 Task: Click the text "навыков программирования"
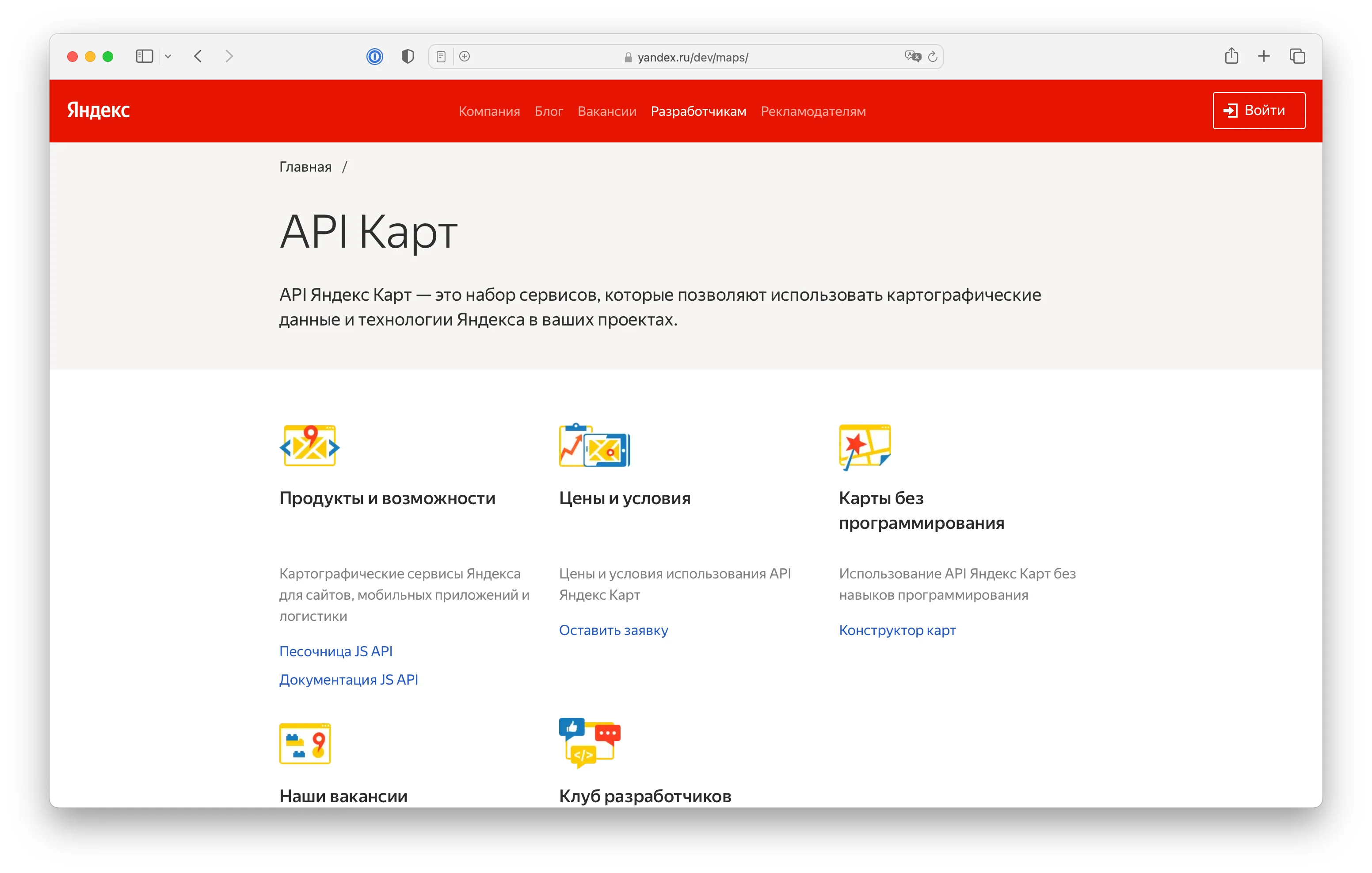[933, 595]
